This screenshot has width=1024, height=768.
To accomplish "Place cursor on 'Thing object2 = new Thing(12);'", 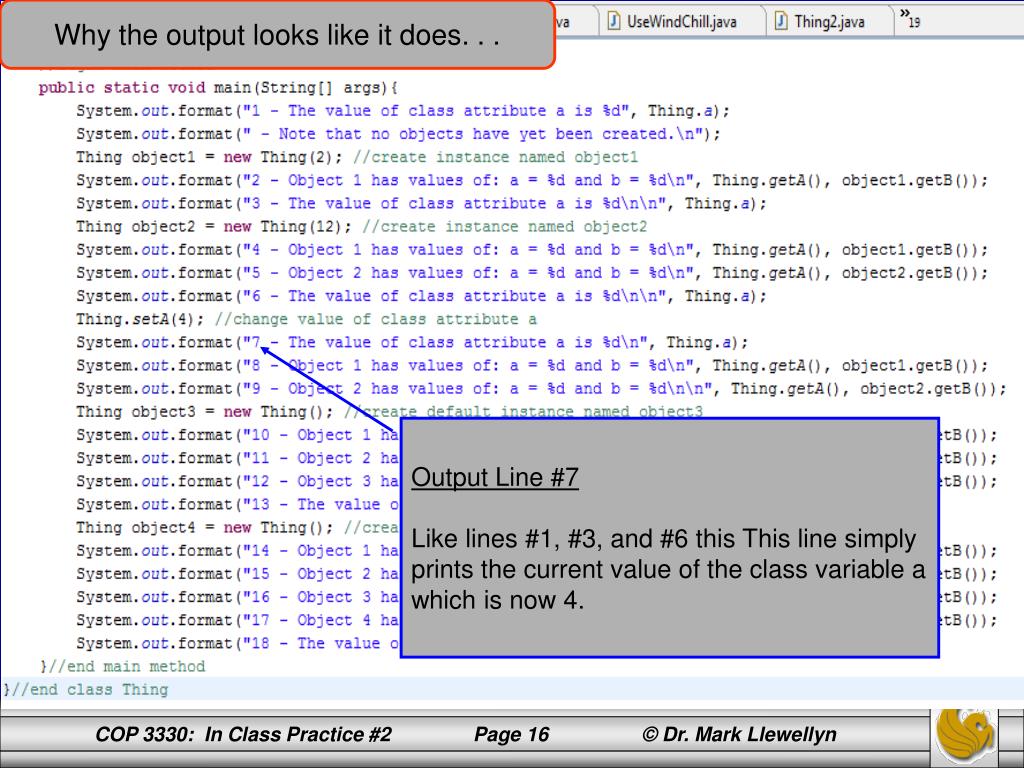I will coord(214,227).
